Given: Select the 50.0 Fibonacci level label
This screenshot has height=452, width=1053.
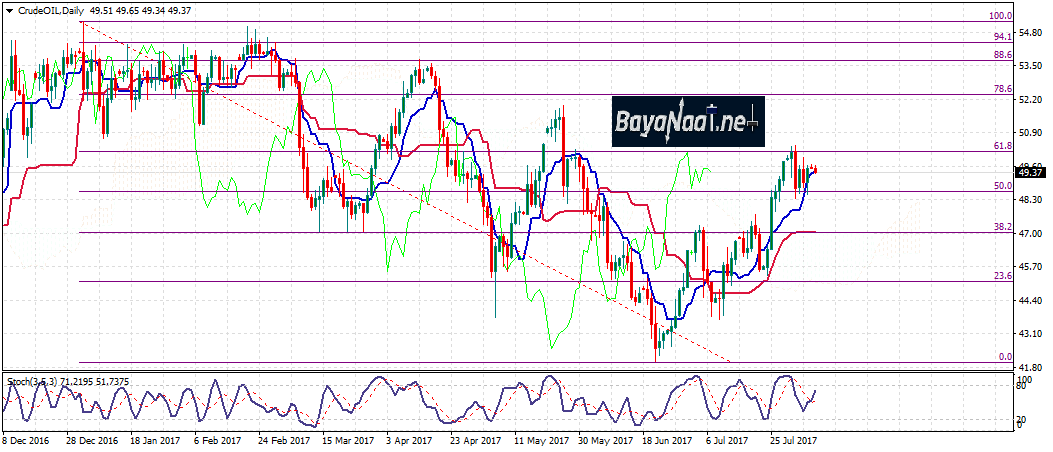Looking at the screenshot, I should pyautogui.click(x=1003, y=186).
